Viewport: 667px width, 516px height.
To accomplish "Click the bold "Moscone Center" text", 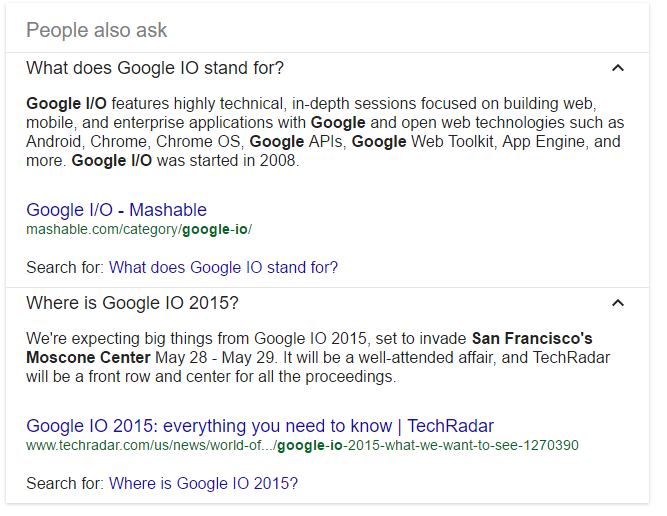I will point(88,358).
